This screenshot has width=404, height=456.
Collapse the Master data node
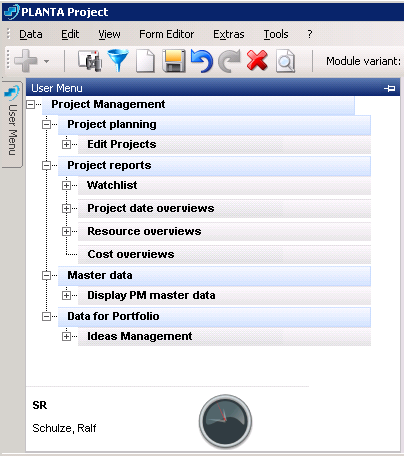(x=46, y=276)
